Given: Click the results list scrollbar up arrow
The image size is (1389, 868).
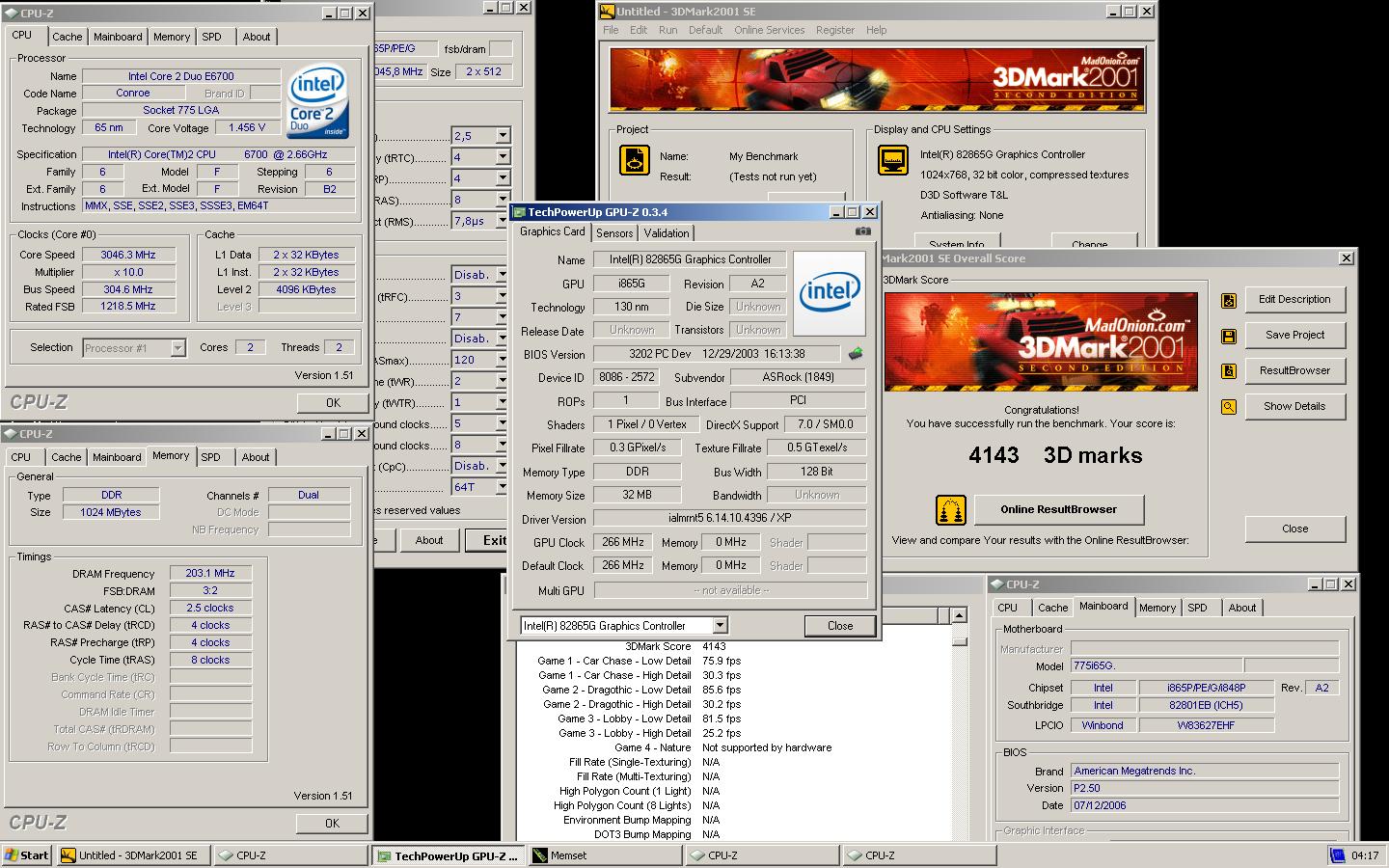Looking at the screenshot, I should point(958,615).
